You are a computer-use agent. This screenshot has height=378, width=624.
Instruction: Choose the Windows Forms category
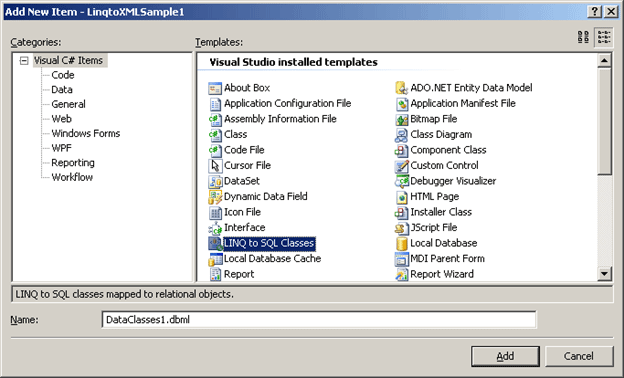(x=86, y=134)
